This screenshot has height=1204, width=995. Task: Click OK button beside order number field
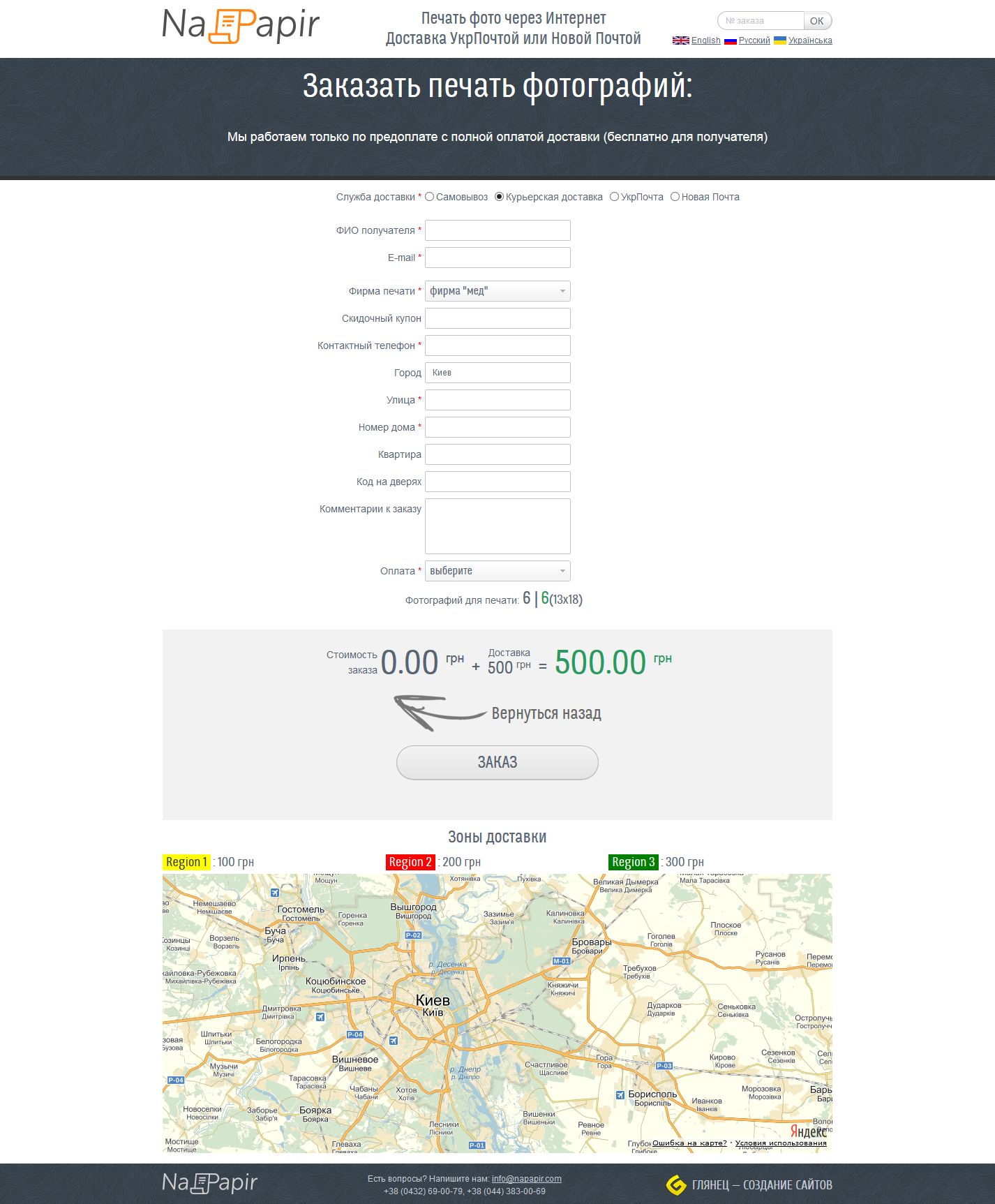pos(817,21)
